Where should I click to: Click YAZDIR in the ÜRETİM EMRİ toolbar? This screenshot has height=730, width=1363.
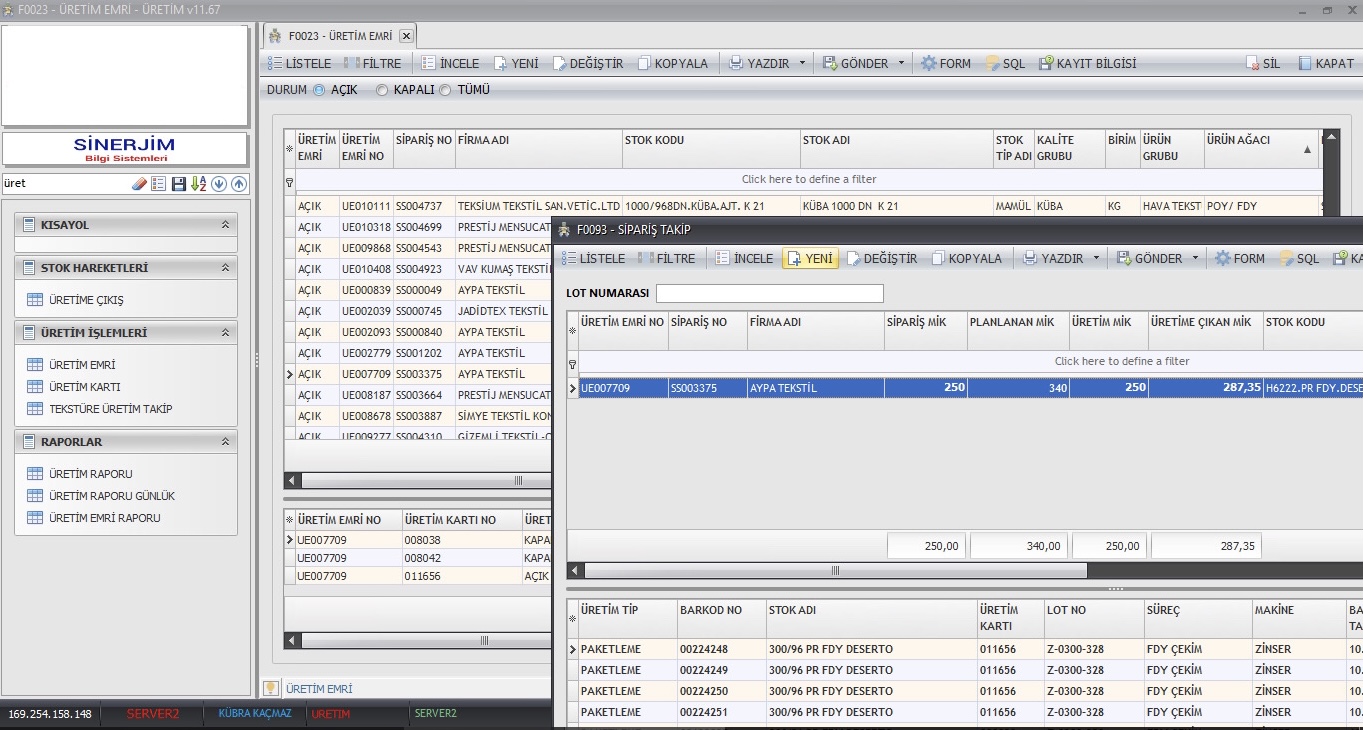pos(761,63)
